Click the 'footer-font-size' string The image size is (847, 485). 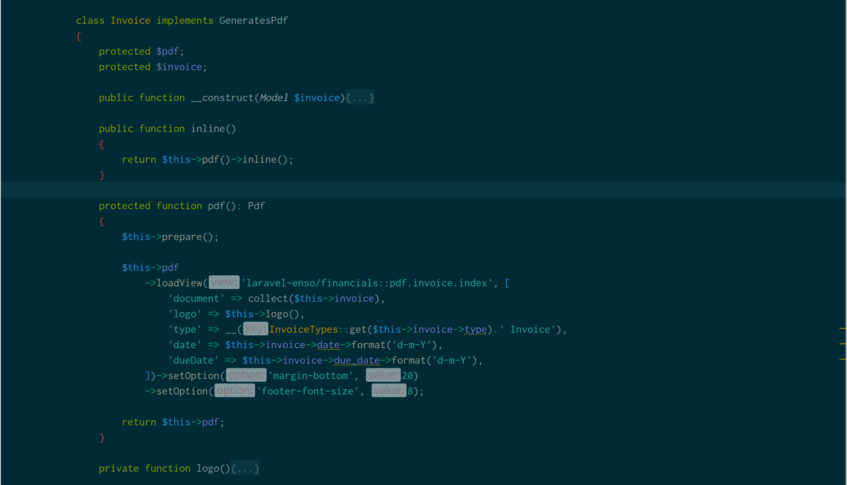tap(308, 391)
